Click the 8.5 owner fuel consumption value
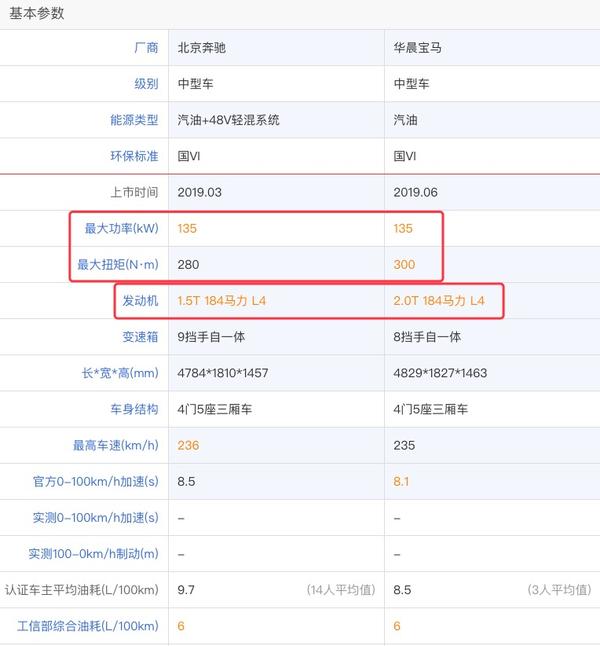Image resolution: width=600 pixels, height=646 pixels. pyautogui.click(x=402, y=590)
